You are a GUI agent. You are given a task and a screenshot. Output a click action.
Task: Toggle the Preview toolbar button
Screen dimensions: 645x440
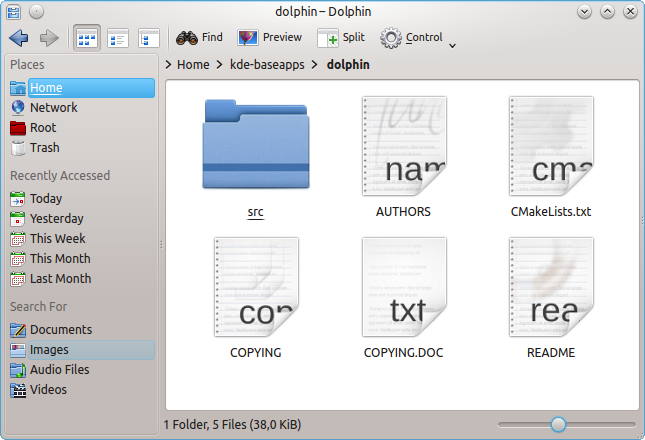(x=269, y=38)
